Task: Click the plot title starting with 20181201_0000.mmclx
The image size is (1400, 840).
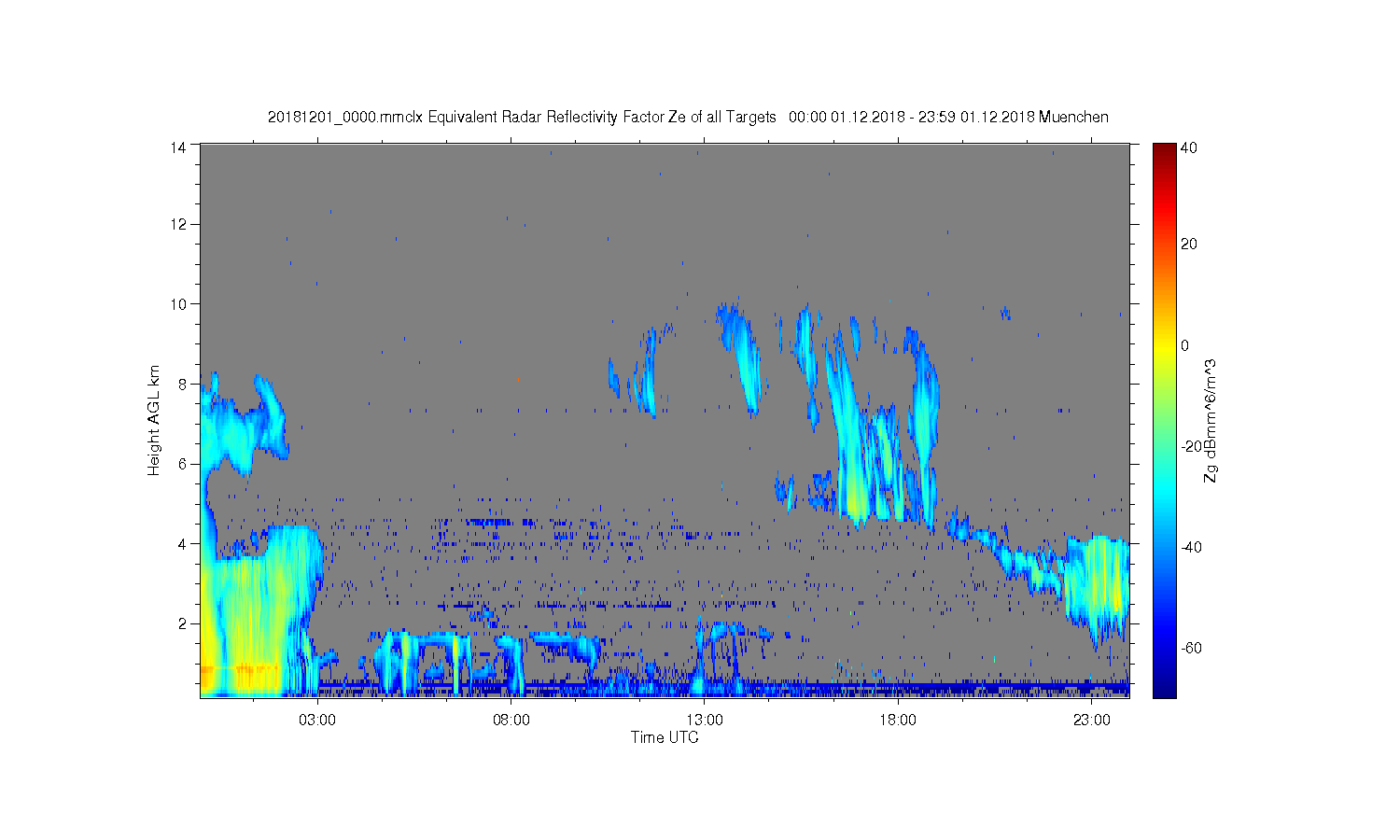Action: (x=688, y=118)
